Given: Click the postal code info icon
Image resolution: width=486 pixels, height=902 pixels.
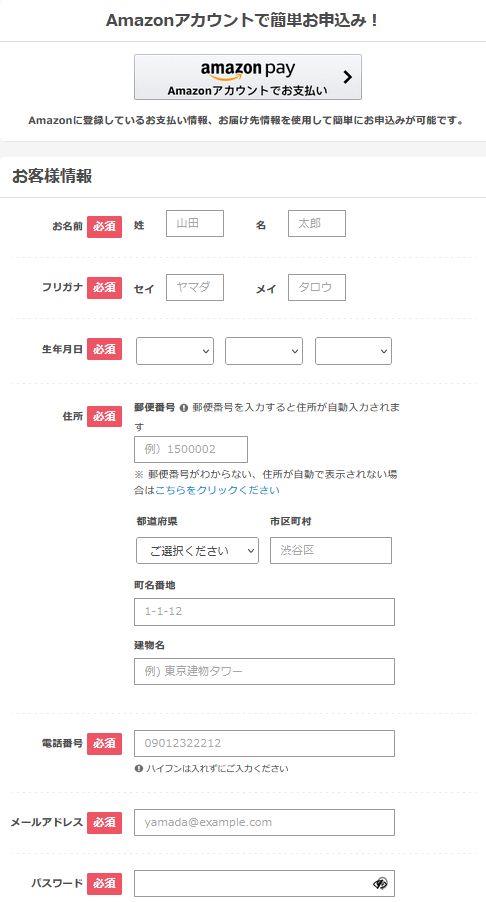Looking at the screenshot, I should [x=184, y=407].
